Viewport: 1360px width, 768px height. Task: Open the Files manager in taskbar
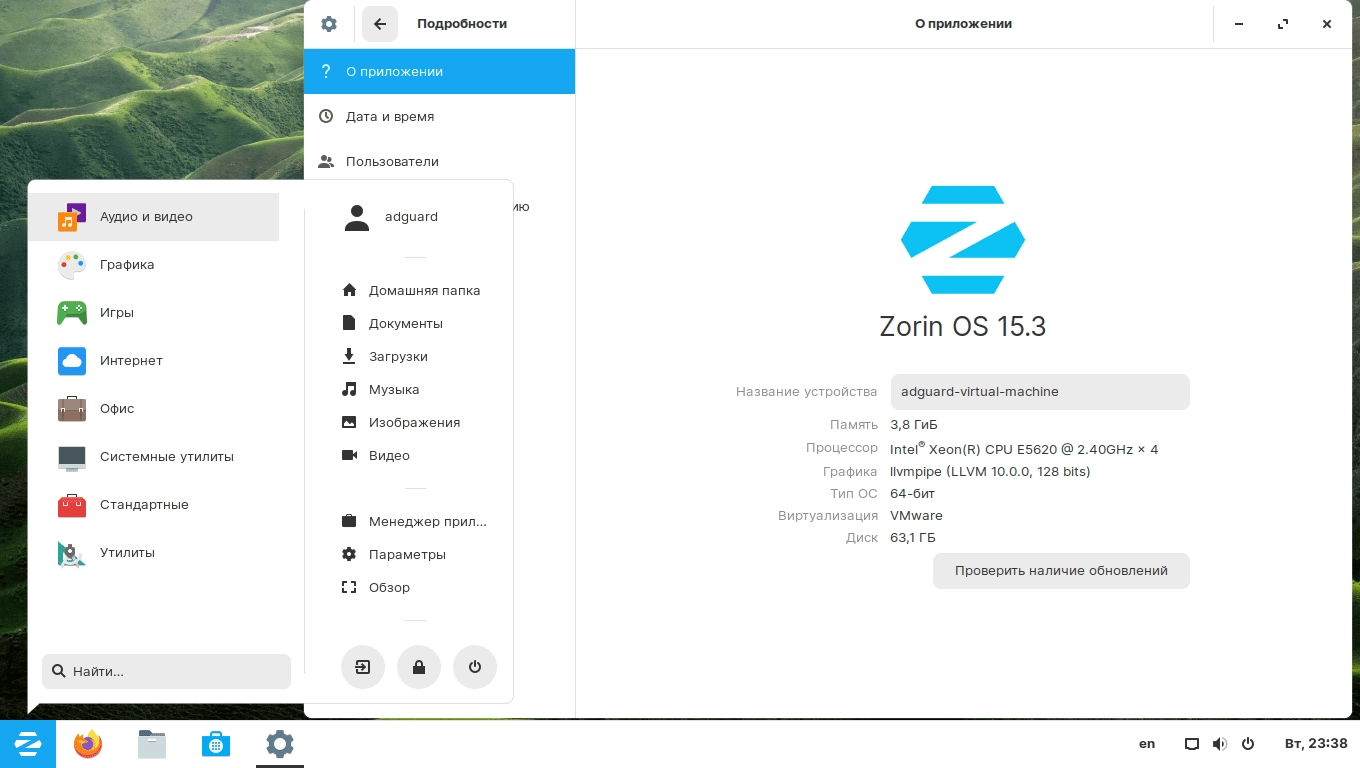[152, 744]
